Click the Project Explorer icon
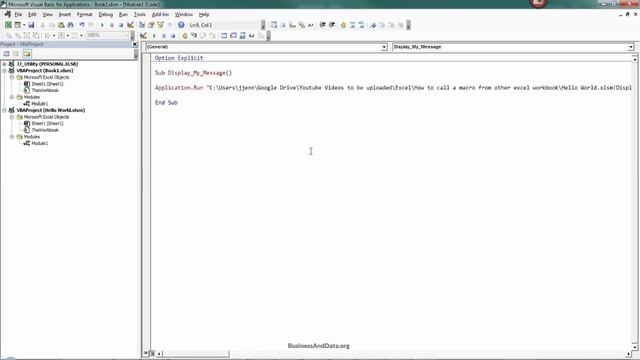 click(x=142, y=25)
